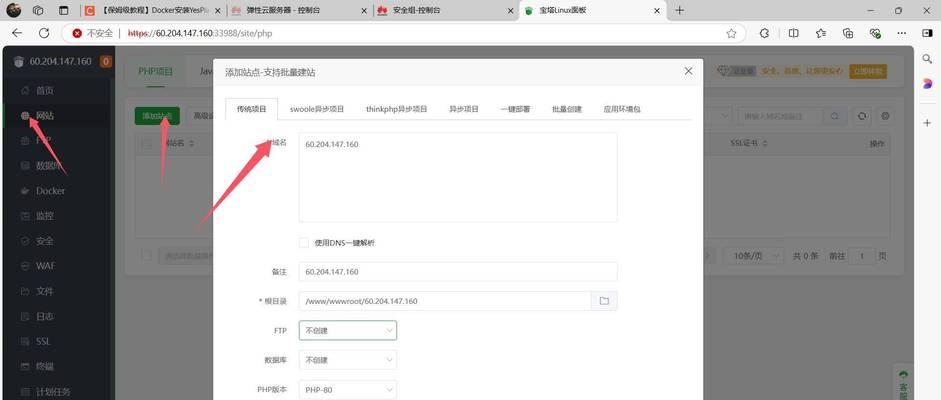941x400 pixels.
Task: Select the 传统项目 tab
Action: point(251,109)
